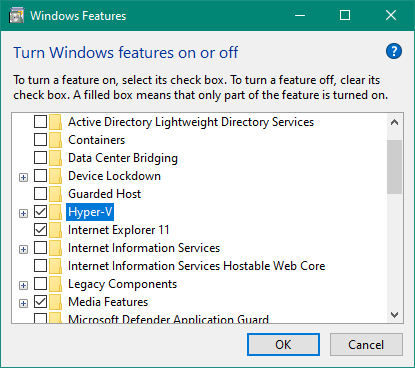Select the Hyper-V label in list
This screenshot has height=368, width=415.
point(90,212)
